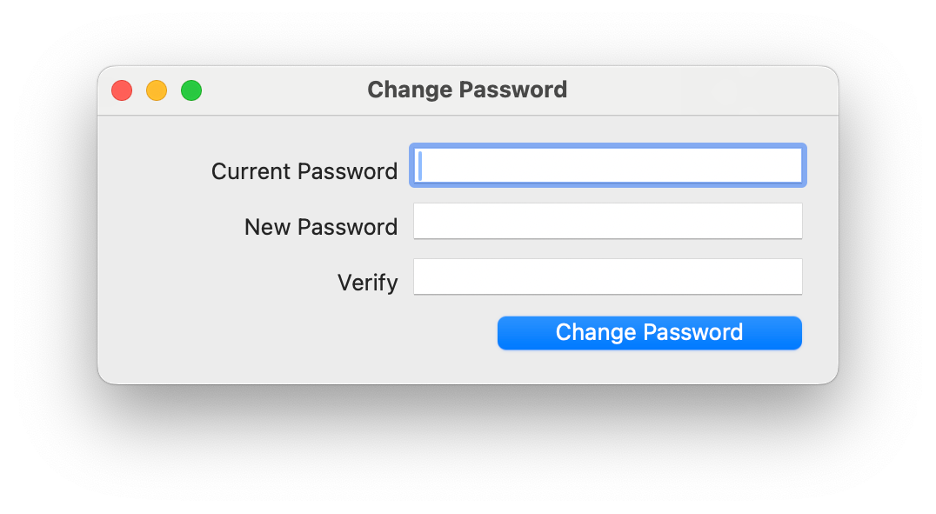Select the Verify password field
This screenshot has width=936, height=514.
(607, 277)
